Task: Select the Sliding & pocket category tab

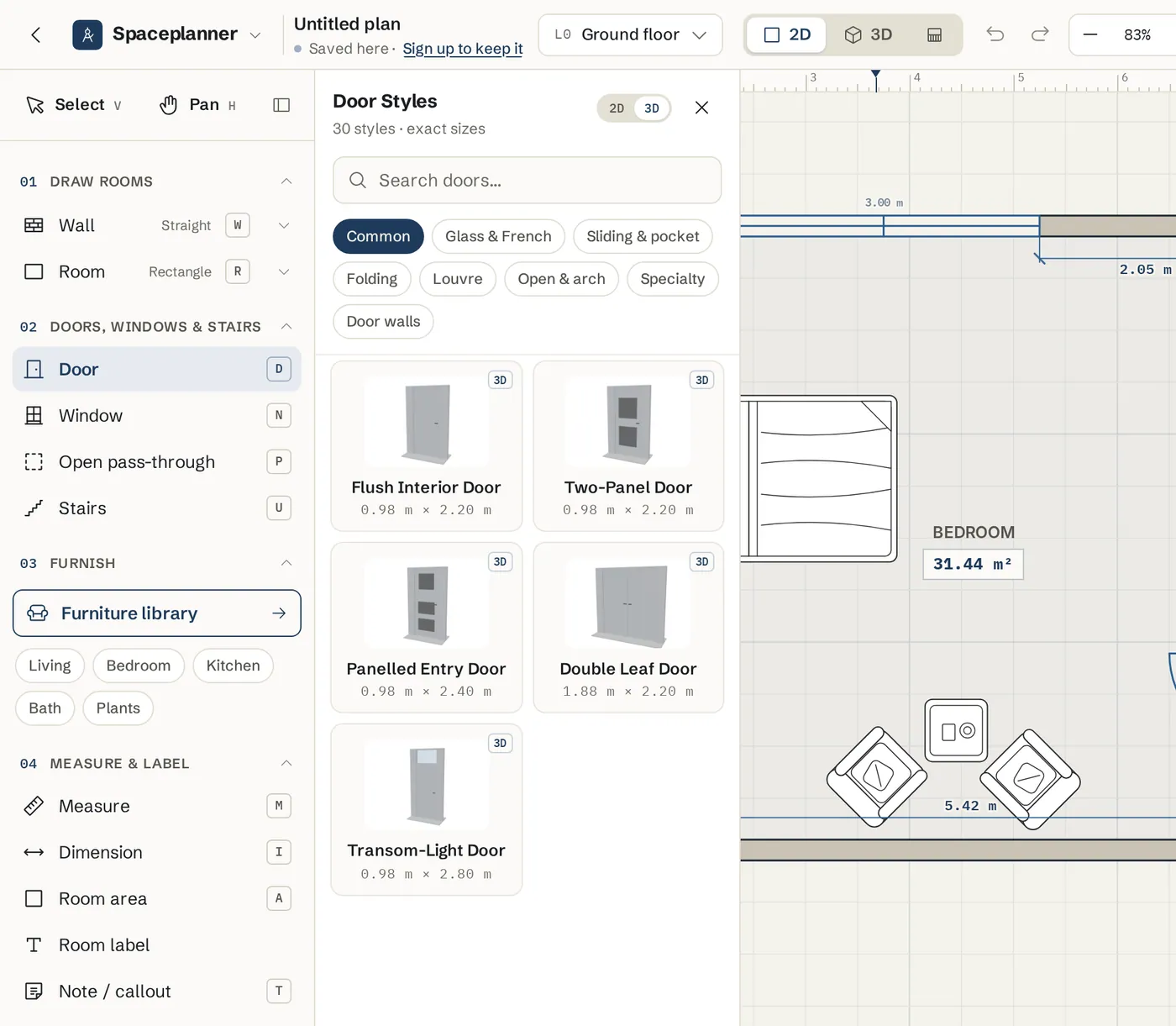Action: (x=643, y=236)
